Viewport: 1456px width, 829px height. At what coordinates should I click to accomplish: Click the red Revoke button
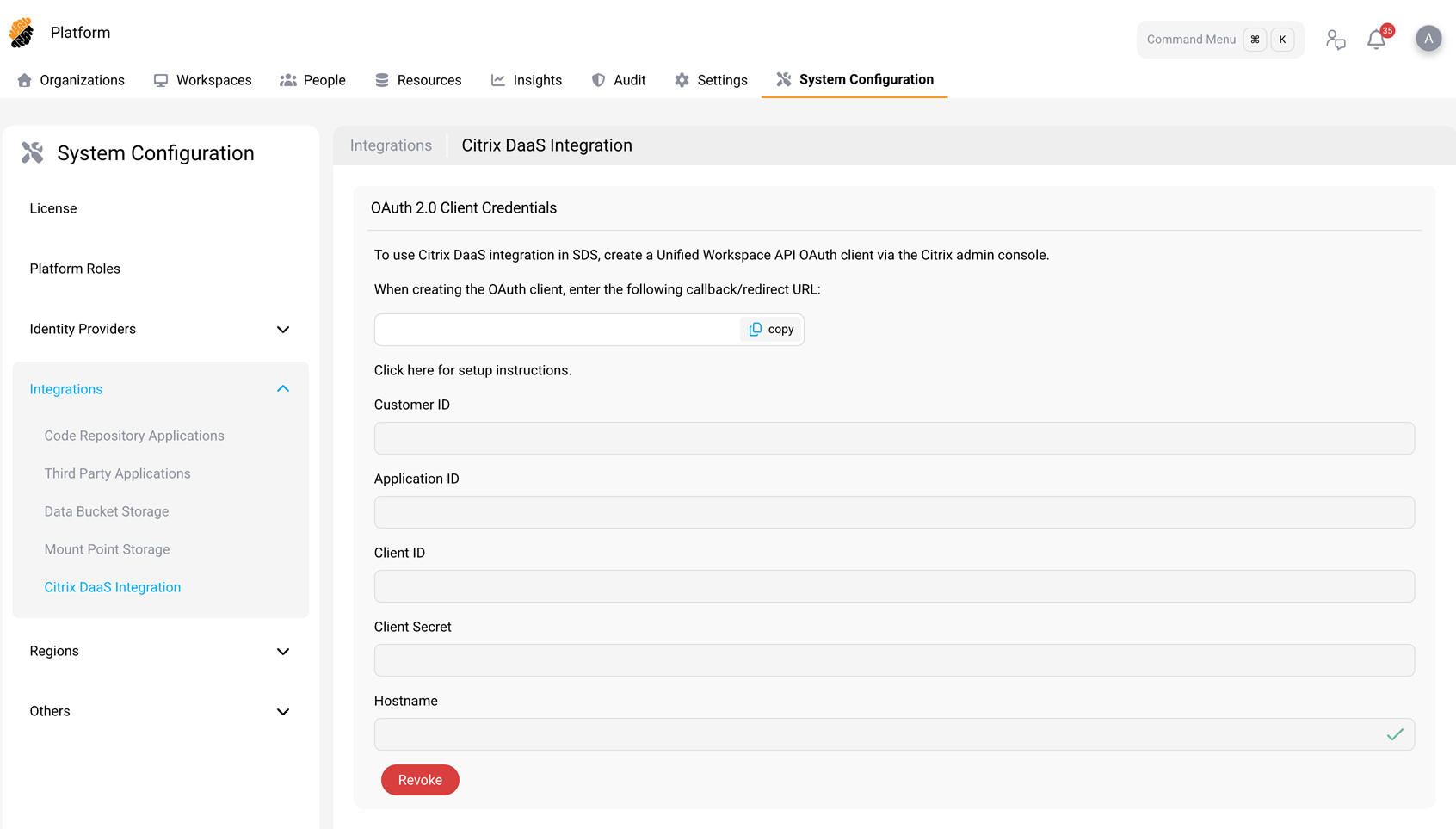pos(420,780)
